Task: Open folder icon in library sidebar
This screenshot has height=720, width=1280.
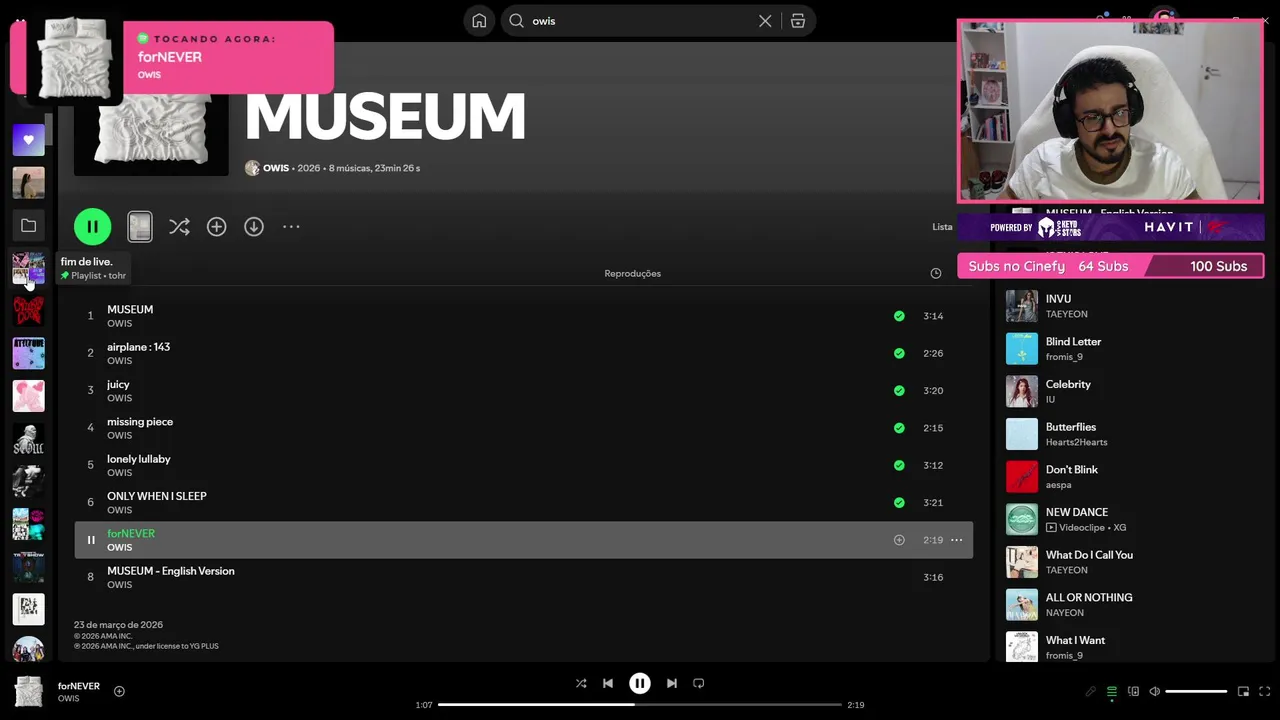Action: click(28, 226)
